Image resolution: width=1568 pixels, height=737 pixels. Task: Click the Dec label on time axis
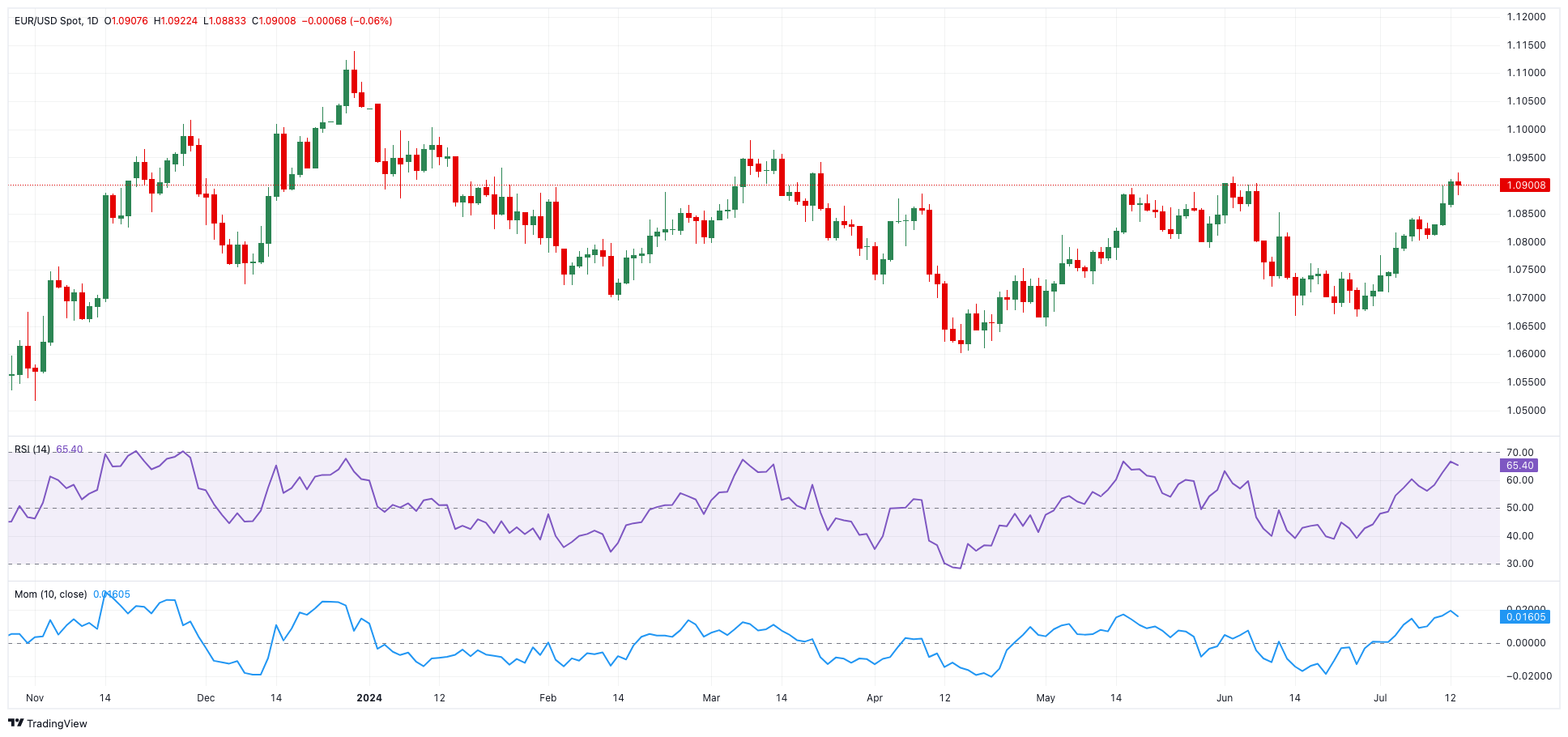[x=206, y=698]
